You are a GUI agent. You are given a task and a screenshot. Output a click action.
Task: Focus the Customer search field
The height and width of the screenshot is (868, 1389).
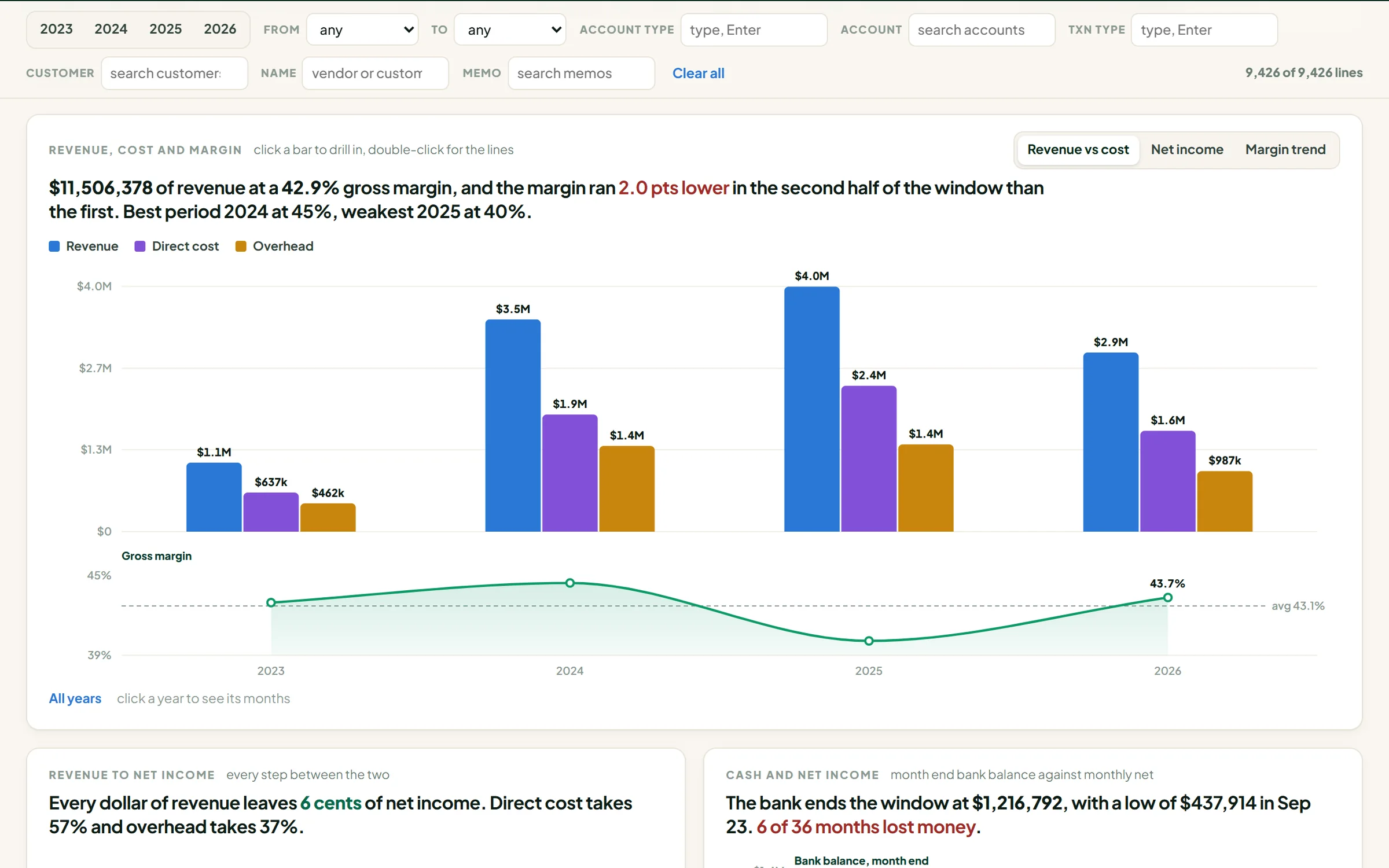click(x=174, y=73)
